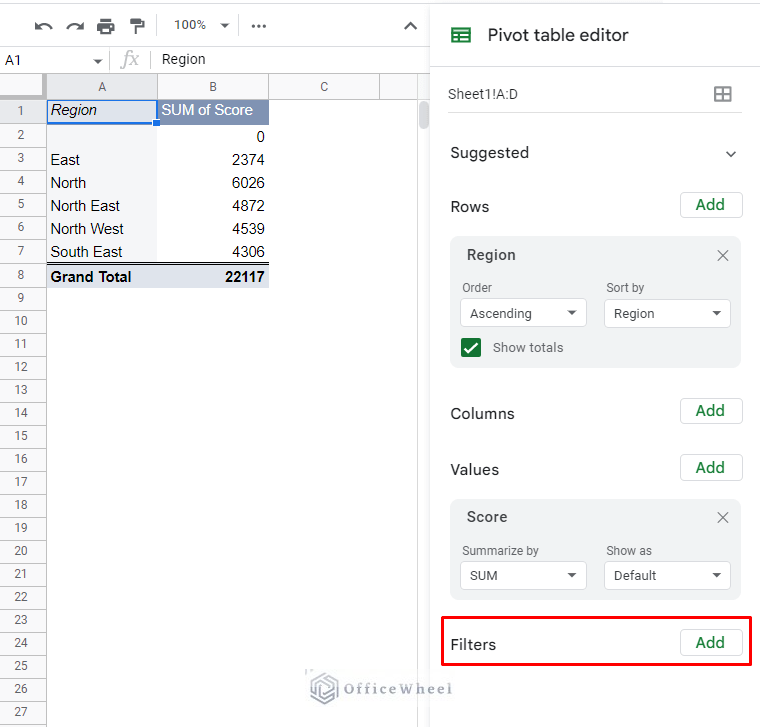Viewport: 760px width, 727px height.
Task: Open the Show as Default dropdown
Action: (667, 575)
